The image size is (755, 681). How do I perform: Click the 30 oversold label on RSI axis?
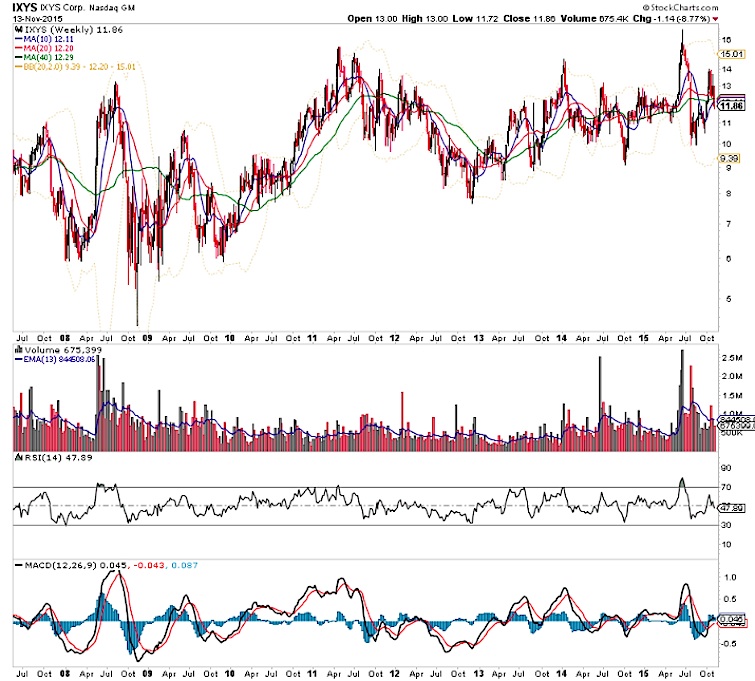pyautogui.click(x=727, y=525)
